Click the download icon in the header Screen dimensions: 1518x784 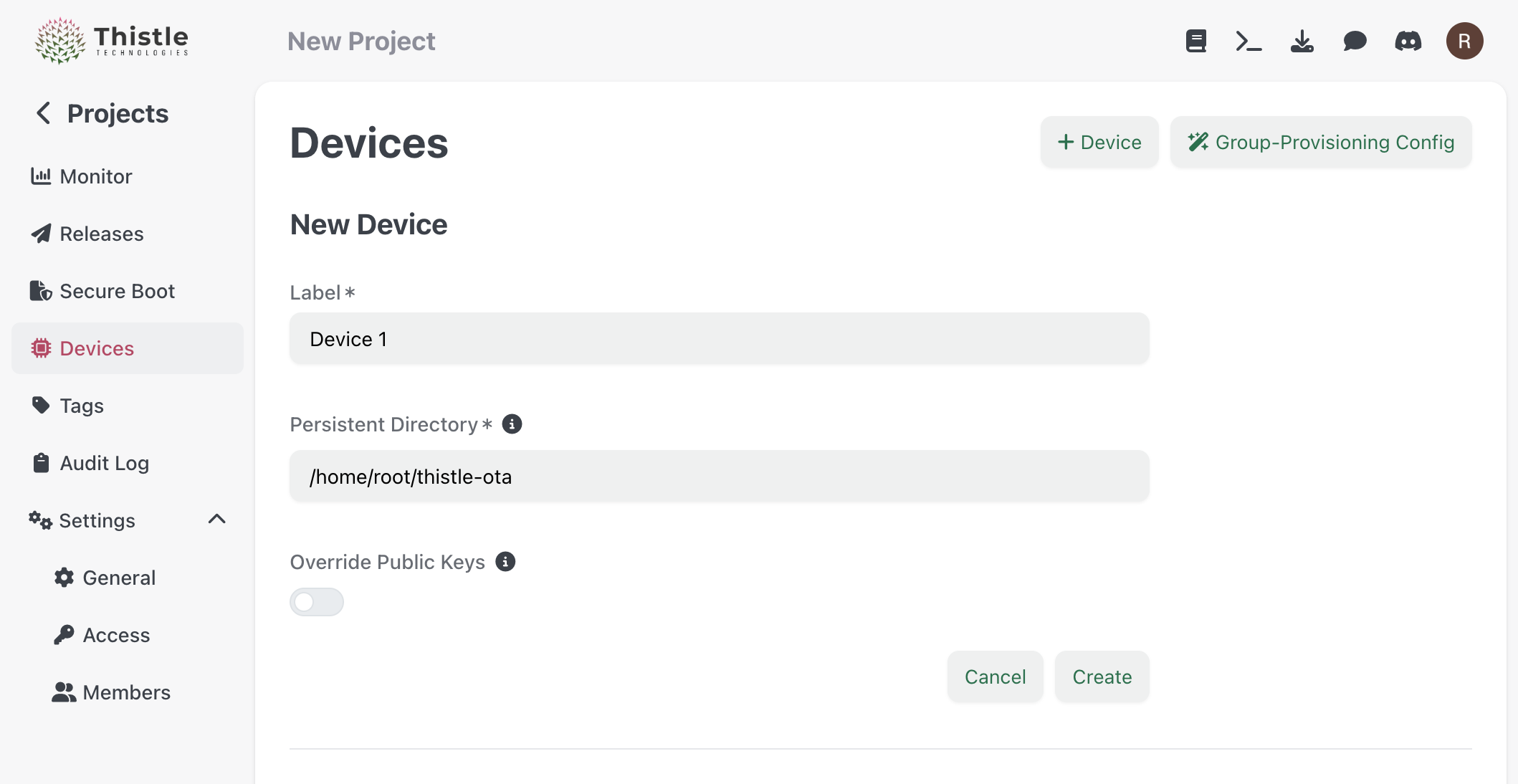[1302, 41]
